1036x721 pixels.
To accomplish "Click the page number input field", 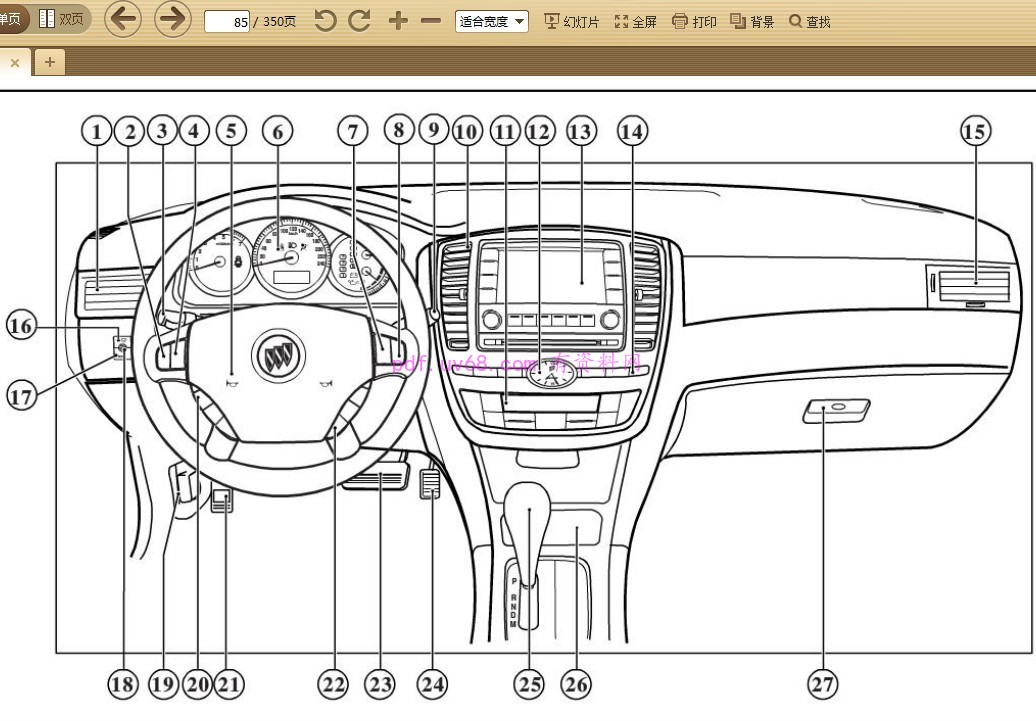I will (227, 21).
